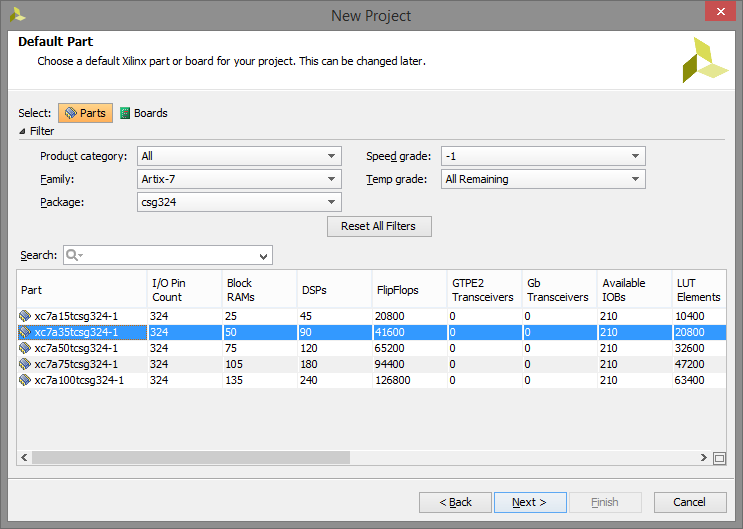Image resolution: width=743 pixels, height=529 pixels.
Task: Open the Temp grade dropdown
Action: click(x=543, y=179)
